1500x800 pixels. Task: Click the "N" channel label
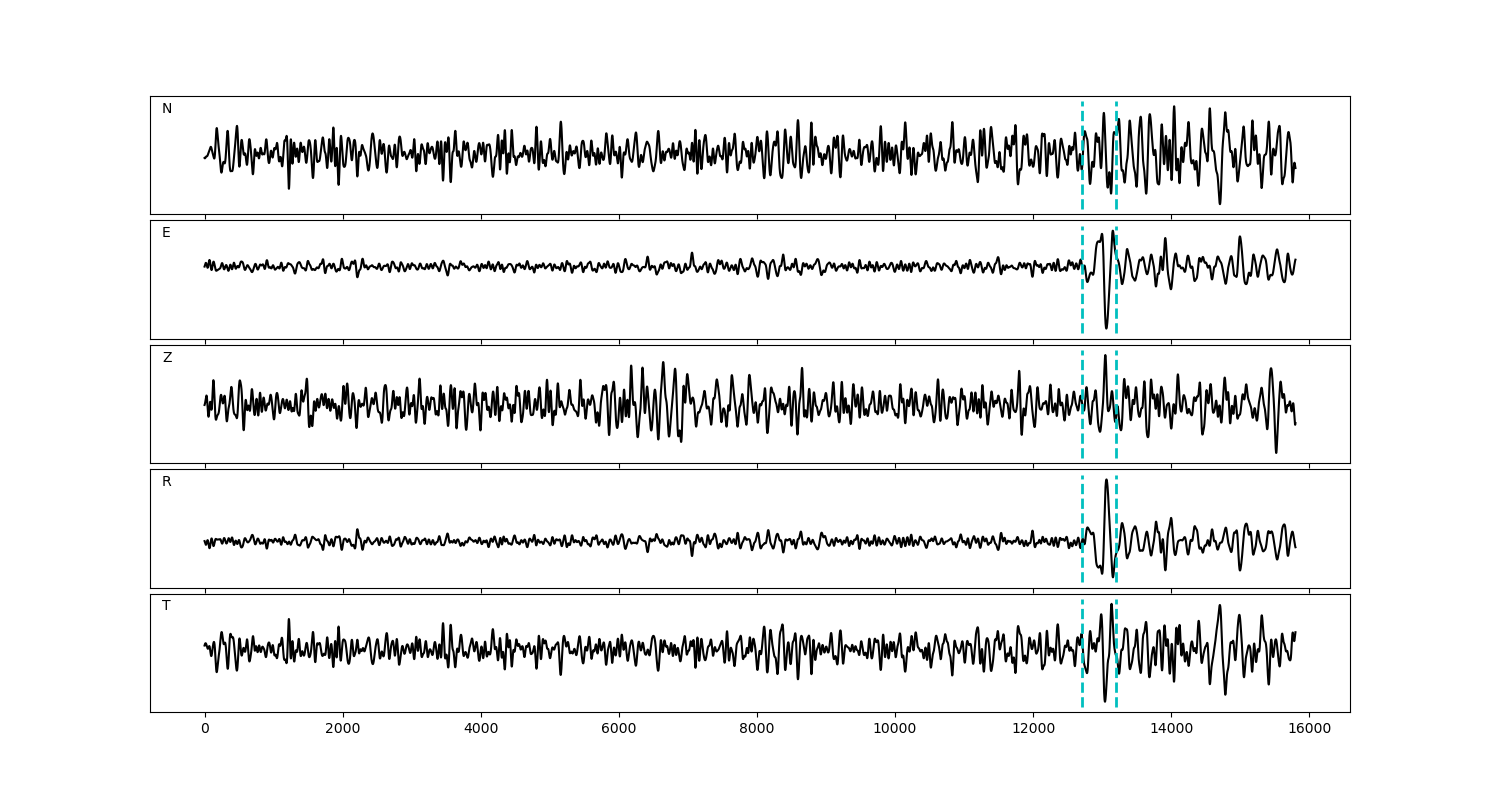point(167,109)
